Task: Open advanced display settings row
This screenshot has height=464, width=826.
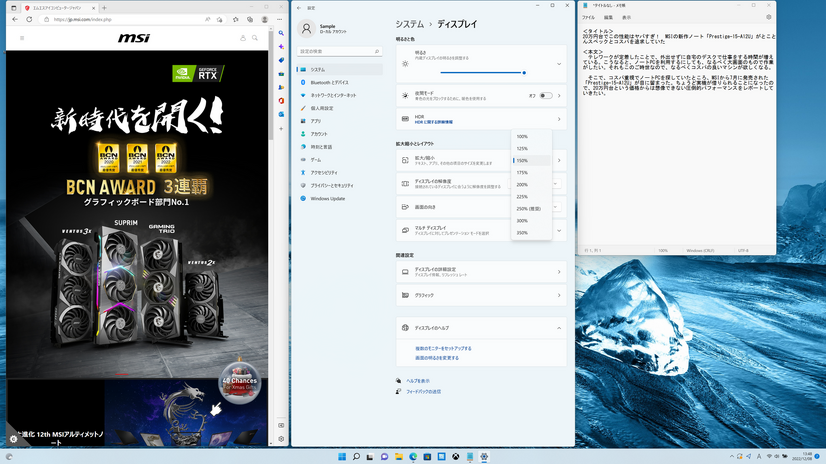Action: pyautogui.click(x=481, y=272)
